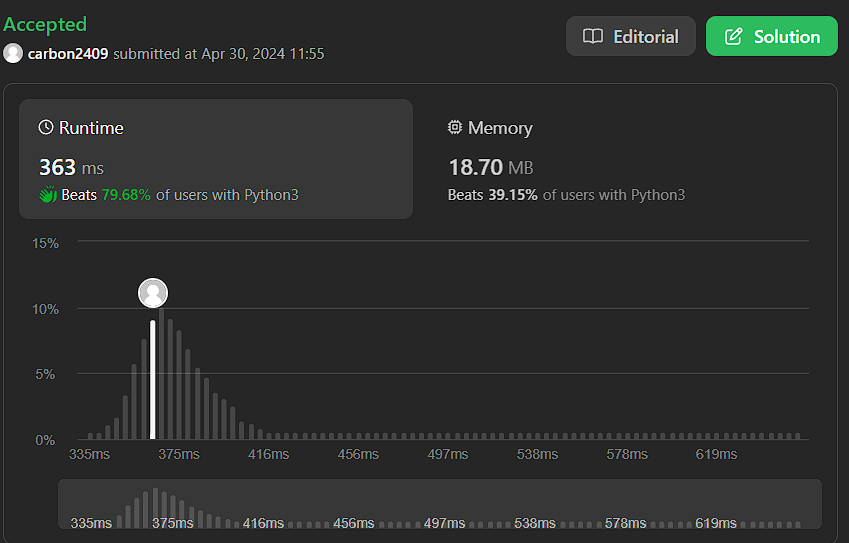Click the avatar marker above the highlighted chart bar

point(153,293)
